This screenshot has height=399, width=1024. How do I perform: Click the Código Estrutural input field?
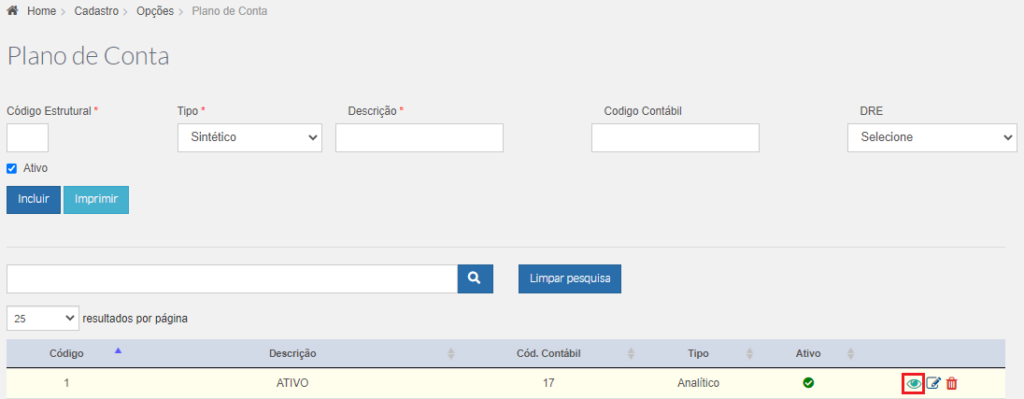point(27,138)
